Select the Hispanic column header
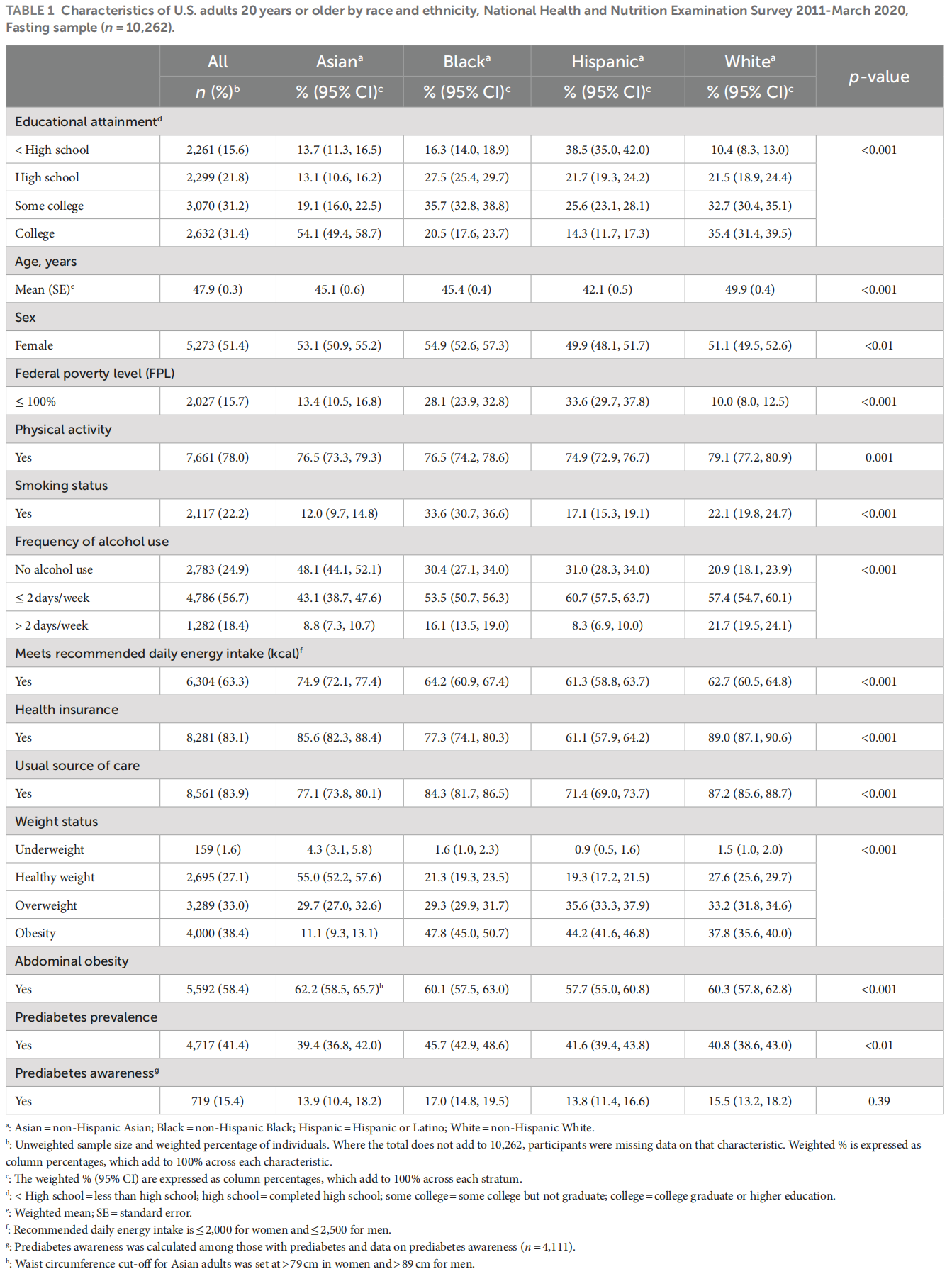Viewport: 952px width, 1274px height. pos(607,62)
